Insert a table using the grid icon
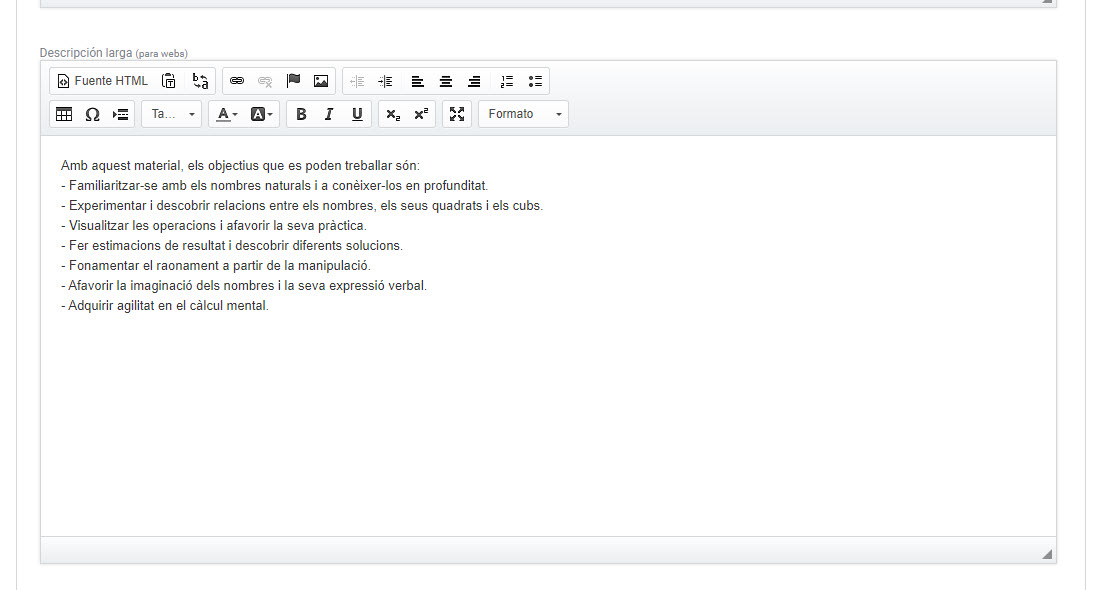Image resolution: width=1093 pixels, height=590 pixels. (64, 114)
